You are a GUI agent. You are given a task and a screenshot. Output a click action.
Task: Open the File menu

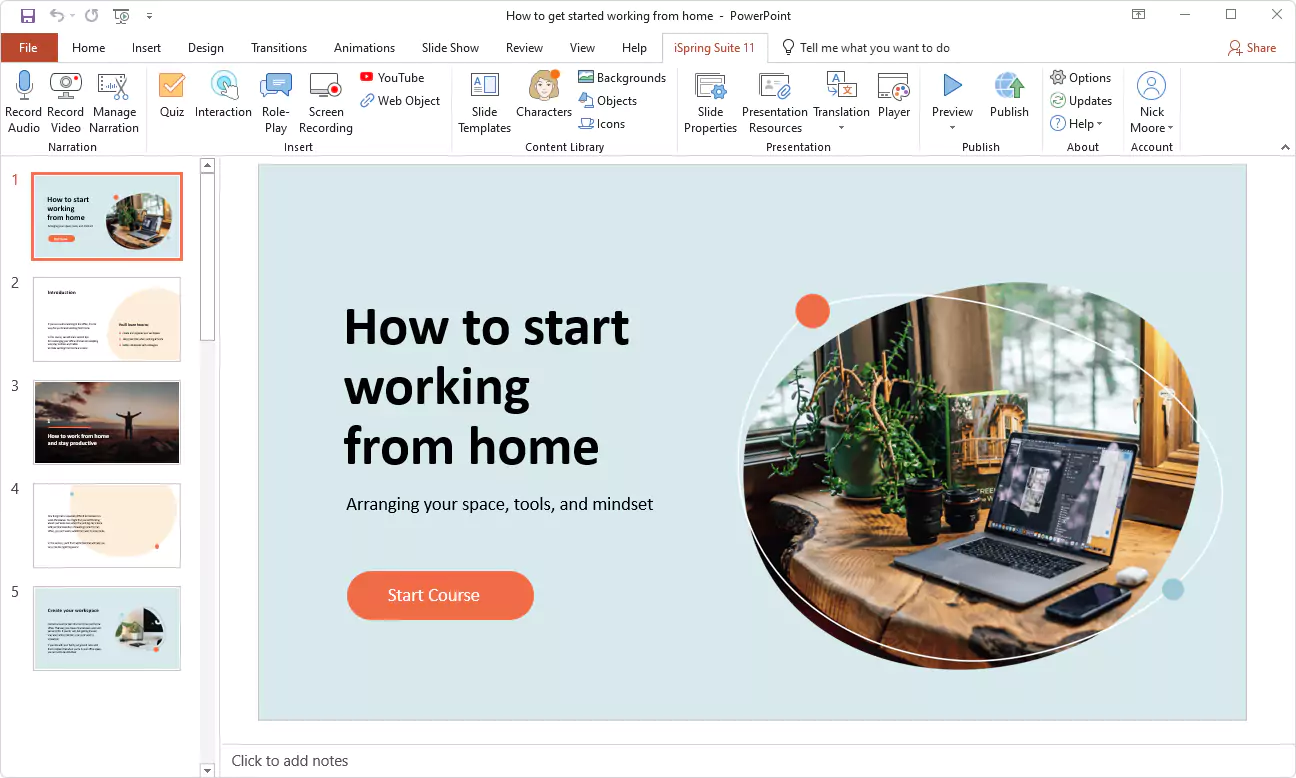pos(29,47)
